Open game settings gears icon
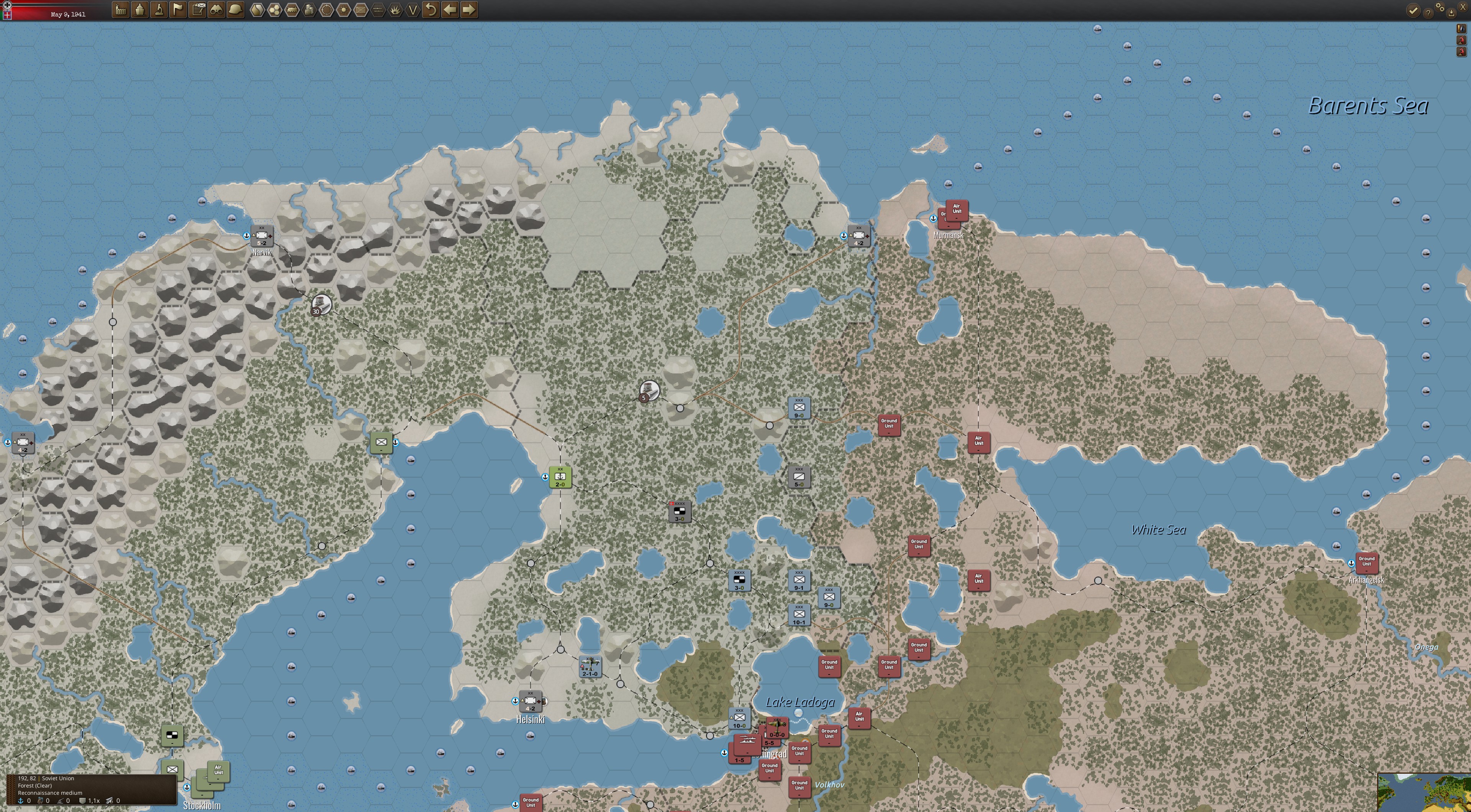Image resolution: width=1471 pixels, height=812 pixels. pos(1440,7)
